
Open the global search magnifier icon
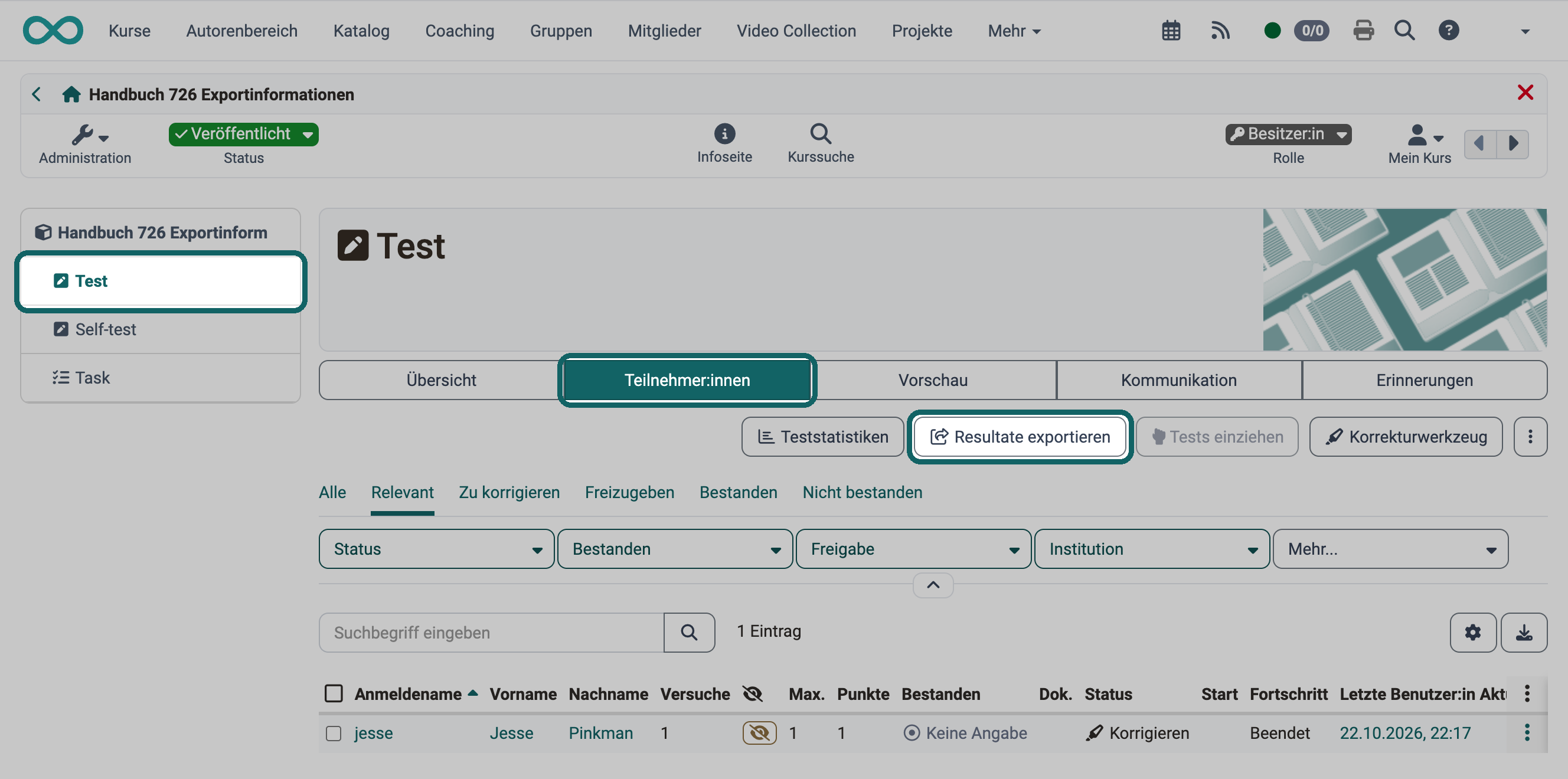1404,31
